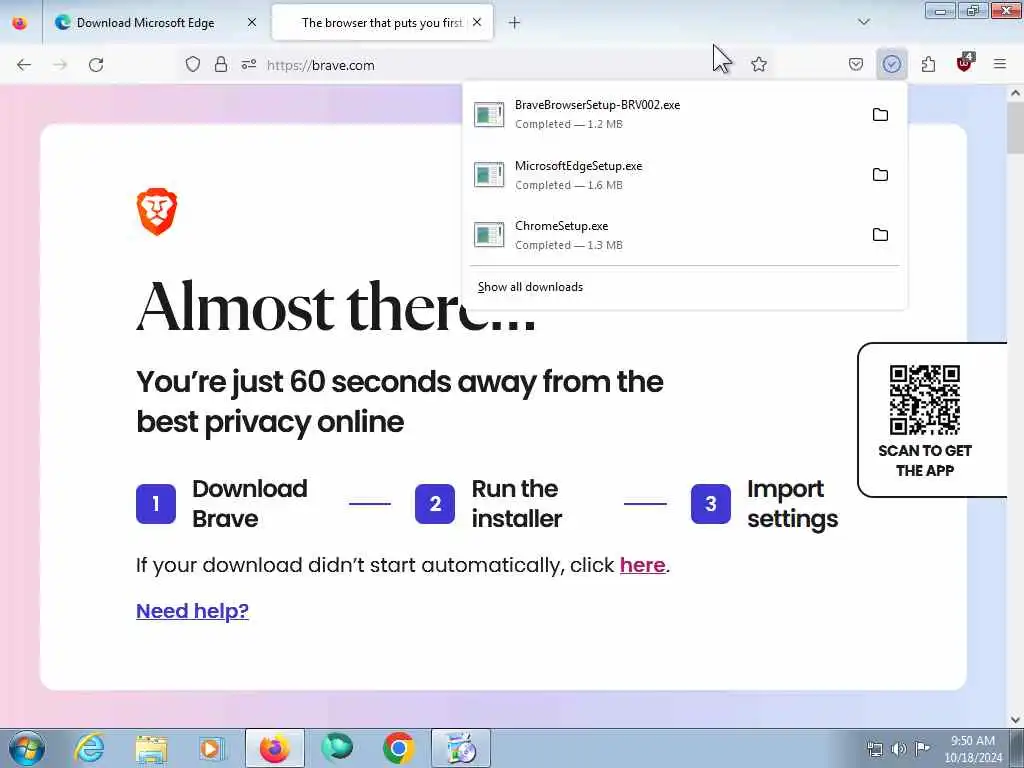Click scrollbar up arrow
1024x768 pixels.
(1015, 93)
